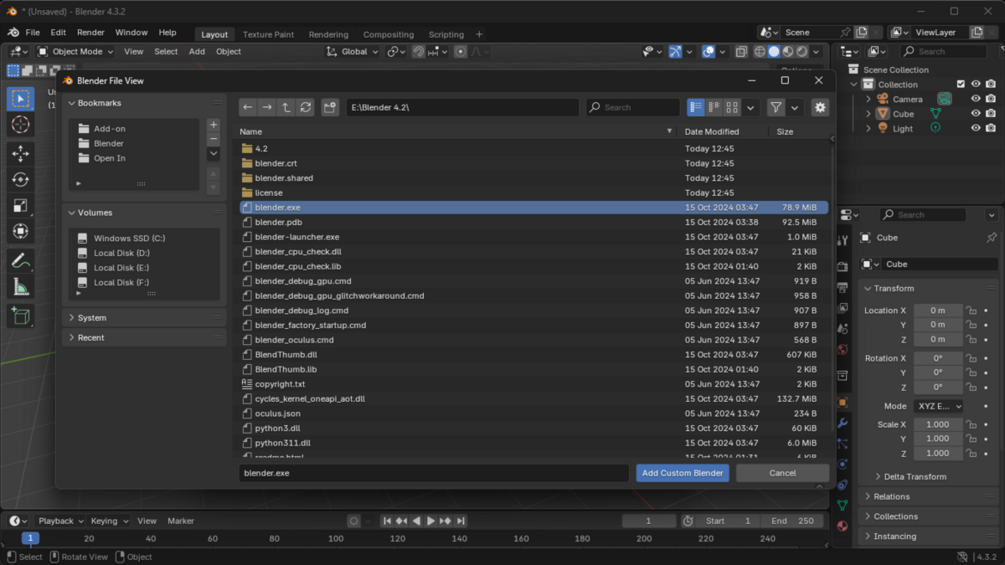Toggle lock on Location X property
1005x565 pixels.
972,311
